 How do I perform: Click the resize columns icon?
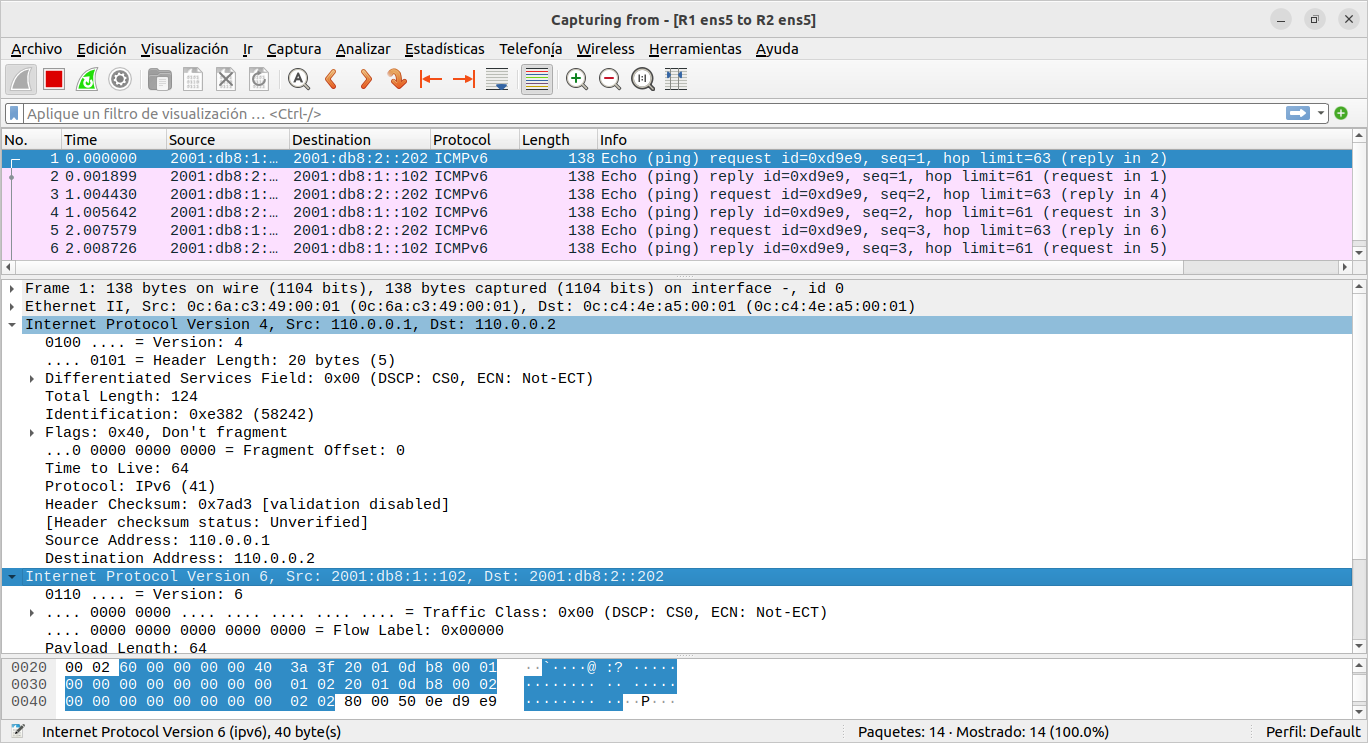(x=676, y=79)
